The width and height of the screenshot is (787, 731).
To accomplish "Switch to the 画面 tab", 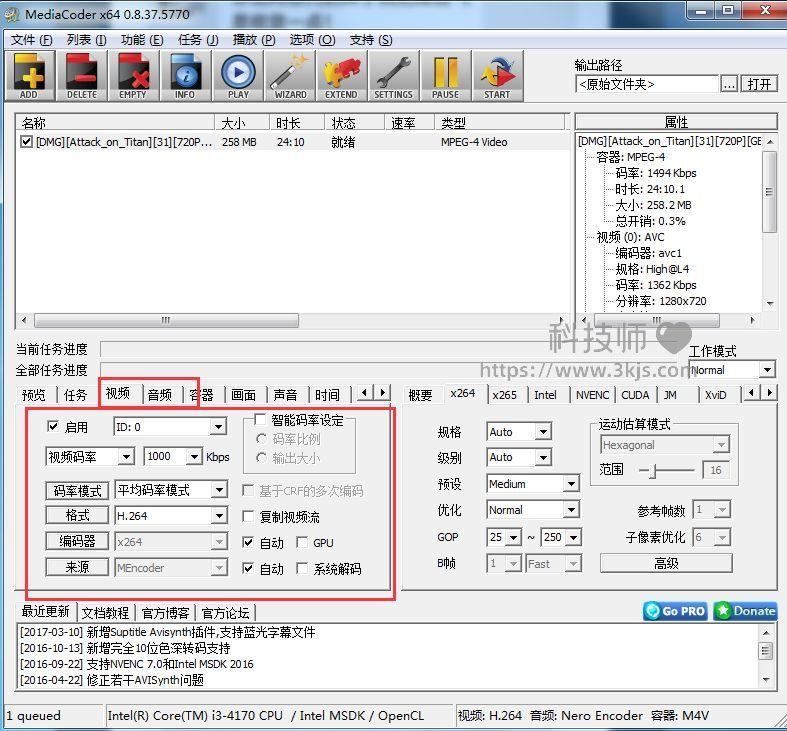I will click(x=243, y=395).
